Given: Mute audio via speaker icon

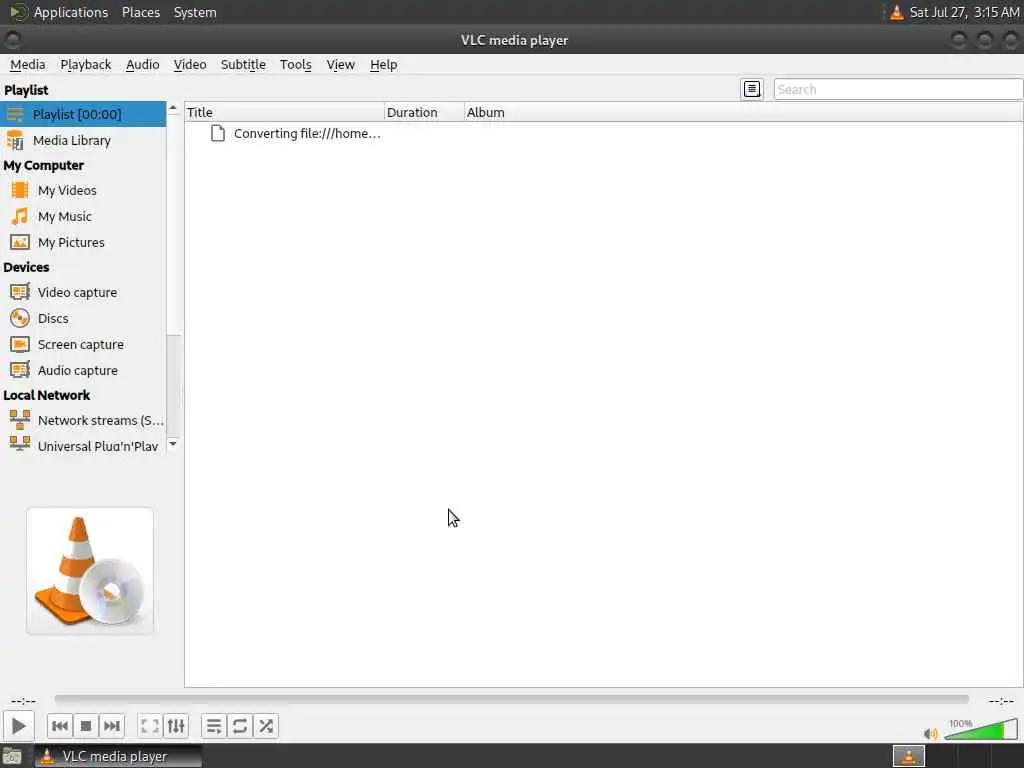Looking at the screenshot, I should coord(931,733).
